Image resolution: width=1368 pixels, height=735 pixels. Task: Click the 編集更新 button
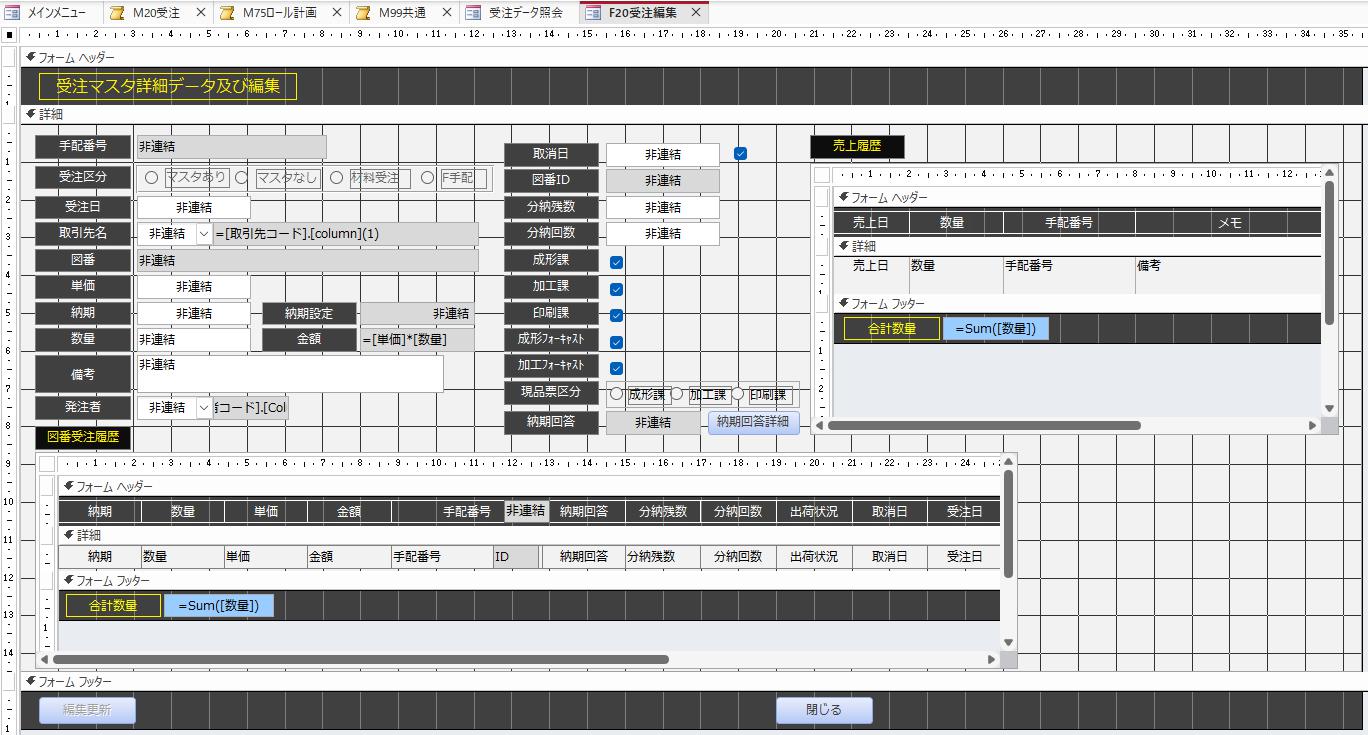point(87,710)
